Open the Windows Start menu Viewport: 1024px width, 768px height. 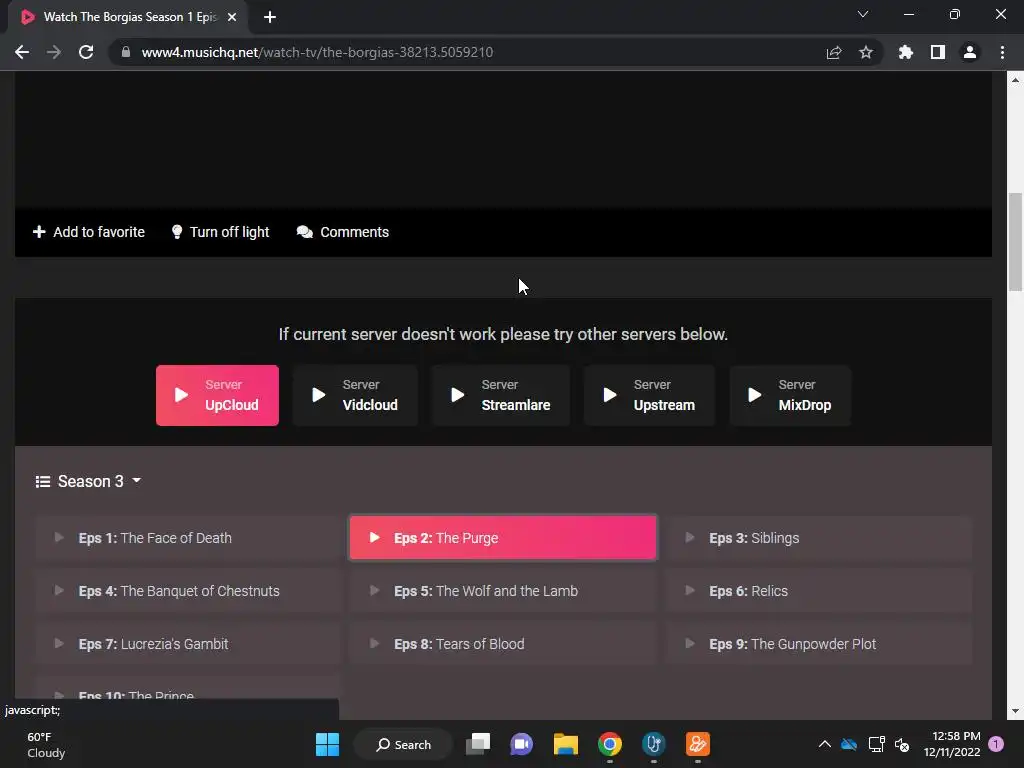[327, 744]
